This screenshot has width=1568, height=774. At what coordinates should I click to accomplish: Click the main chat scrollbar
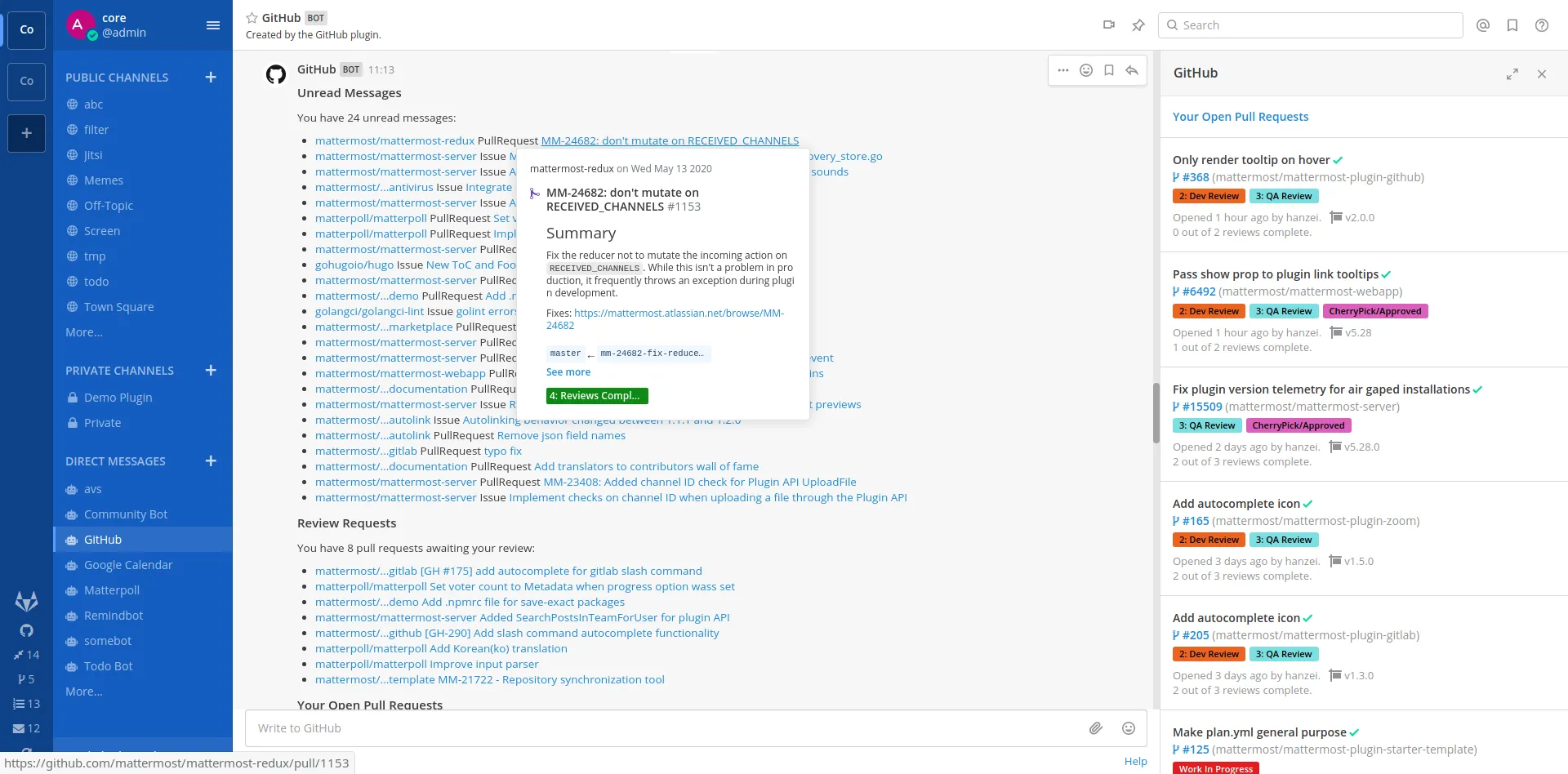1156,413
